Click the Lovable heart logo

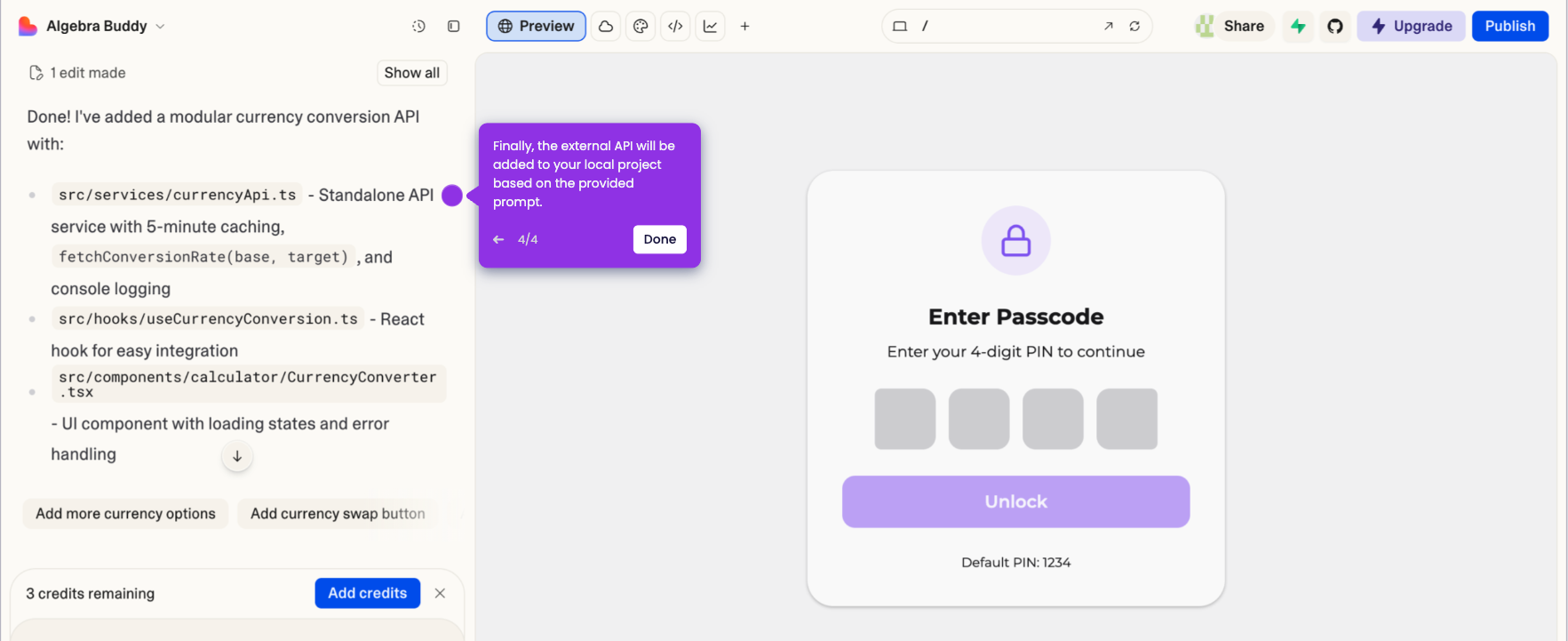pyautogui.click(x=28, y=27)
